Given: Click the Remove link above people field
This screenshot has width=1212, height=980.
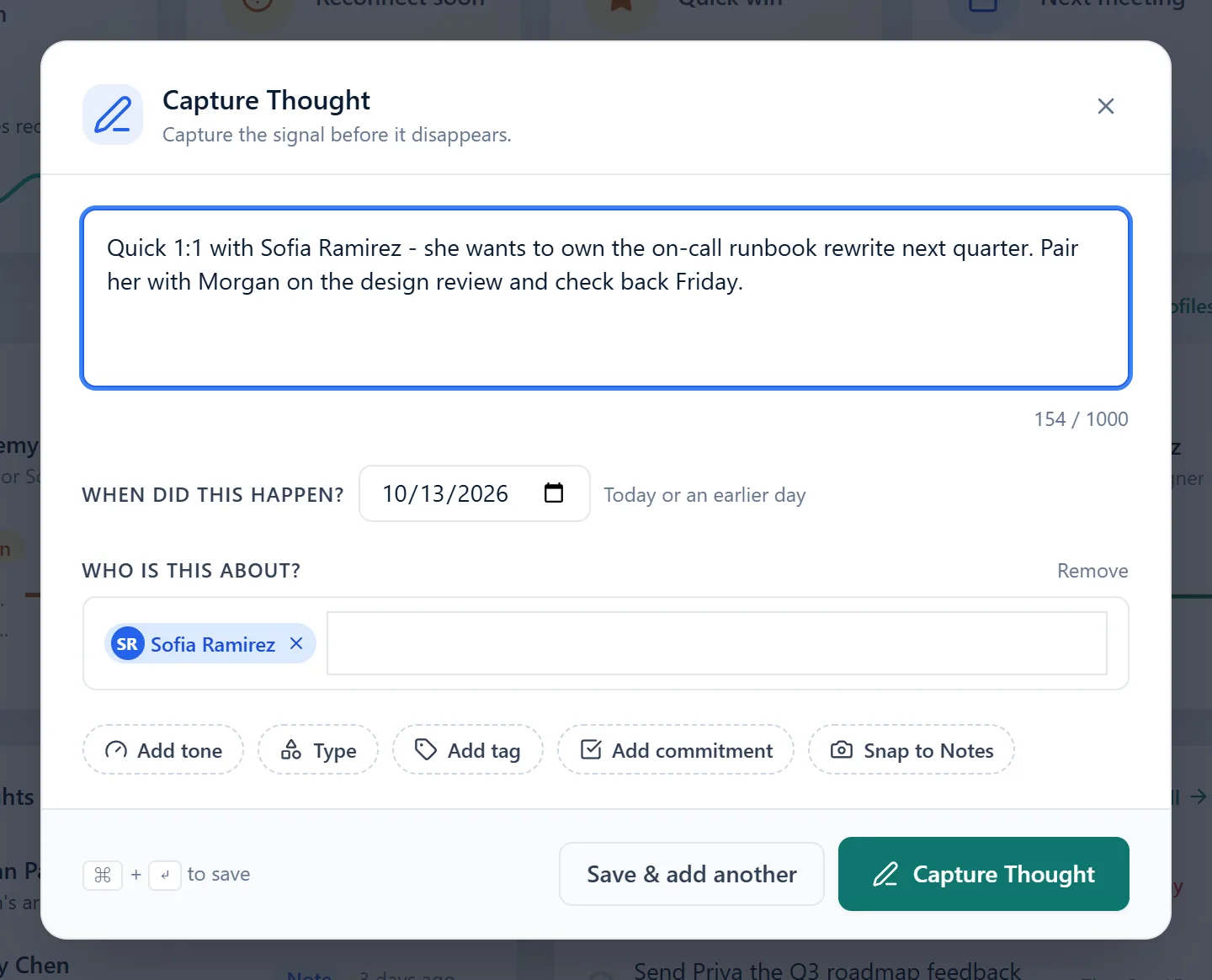Looking at the screenshot, I should tap(1092, 571).
